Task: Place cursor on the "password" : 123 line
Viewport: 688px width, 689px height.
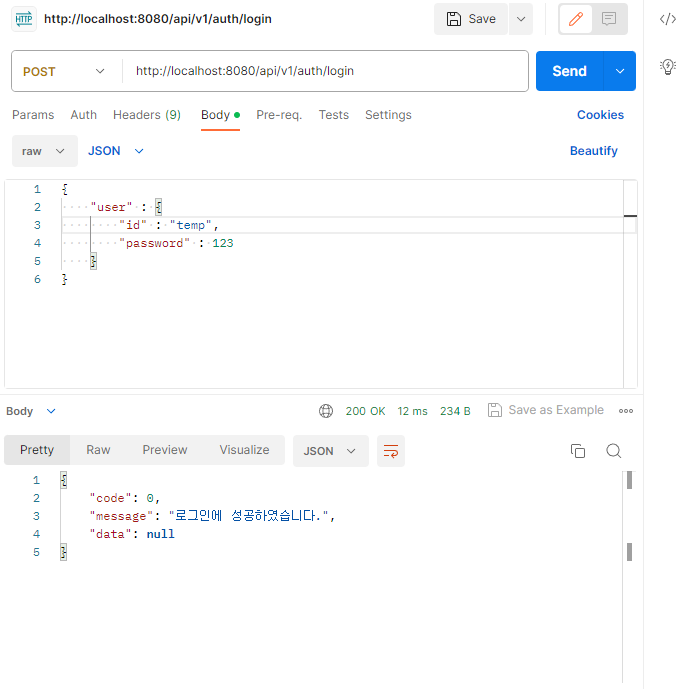Action: click(176, 243)
